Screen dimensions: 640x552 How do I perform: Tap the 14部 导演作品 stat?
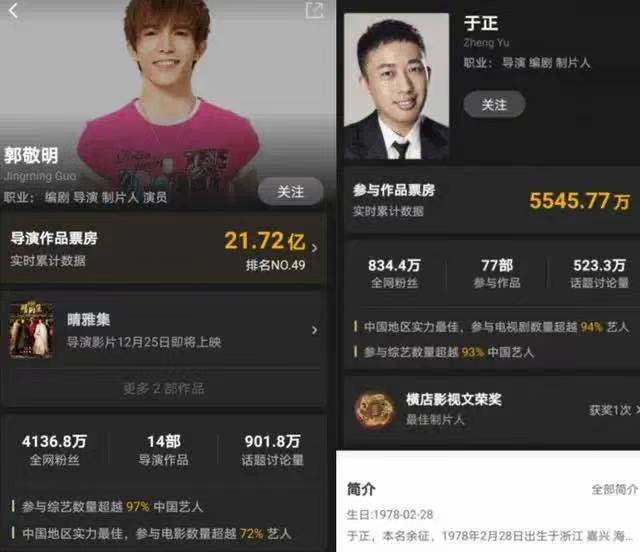(164, 450)
